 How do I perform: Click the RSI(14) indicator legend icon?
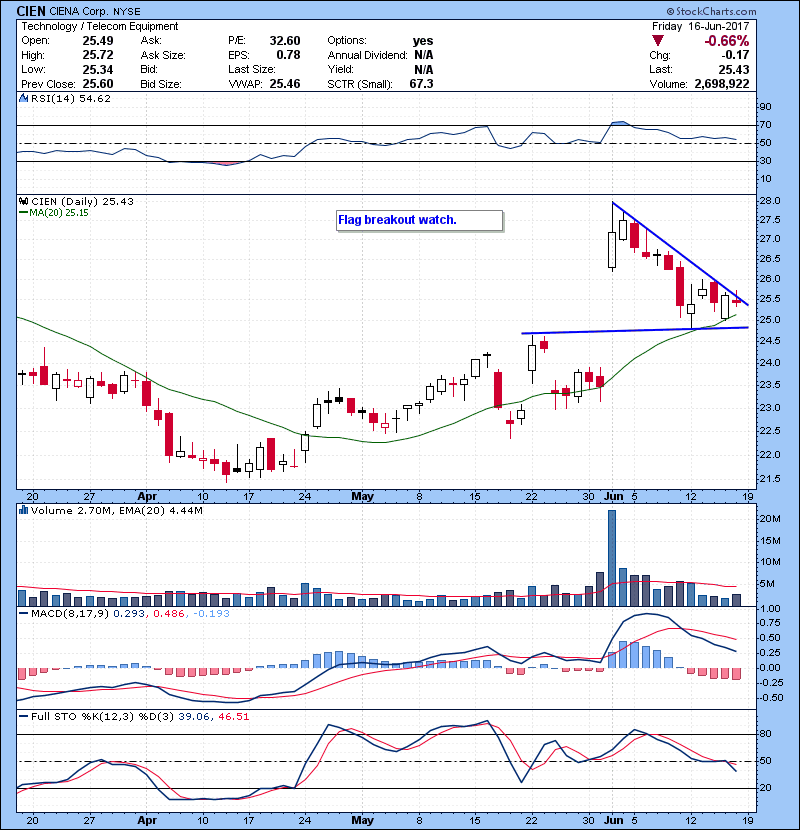coord(23,98)
